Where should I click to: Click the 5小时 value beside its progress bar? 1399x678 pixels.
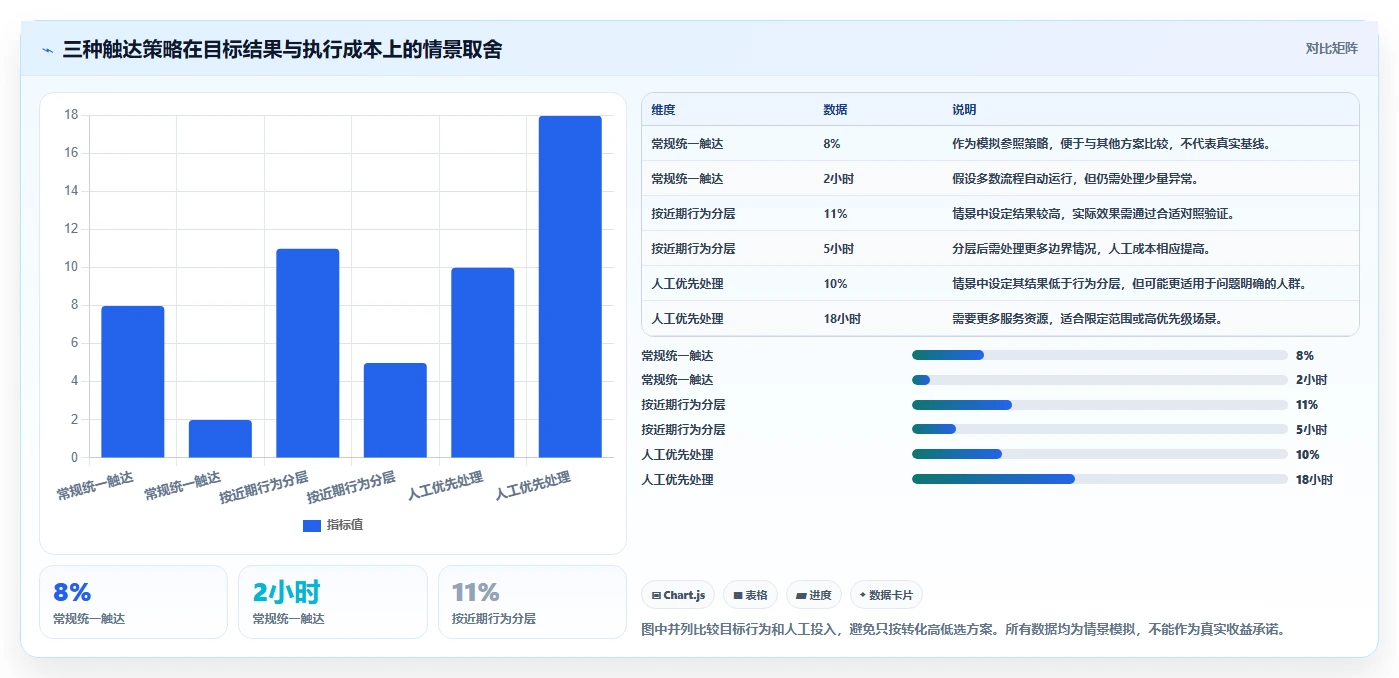(x=1311, y=430)
